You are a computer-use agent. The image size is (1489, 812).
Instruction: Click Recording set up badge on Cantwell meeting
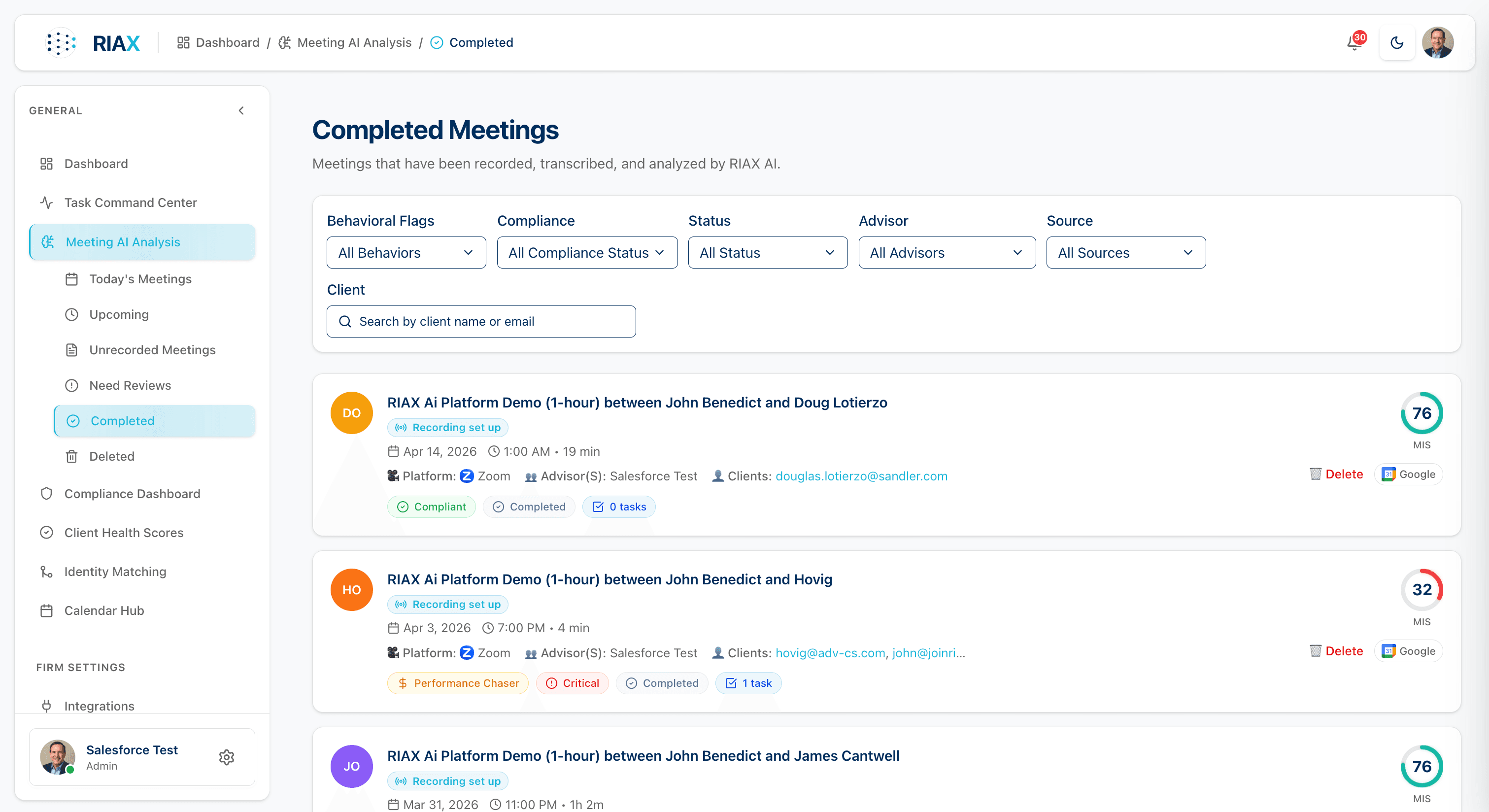(447, 781)
